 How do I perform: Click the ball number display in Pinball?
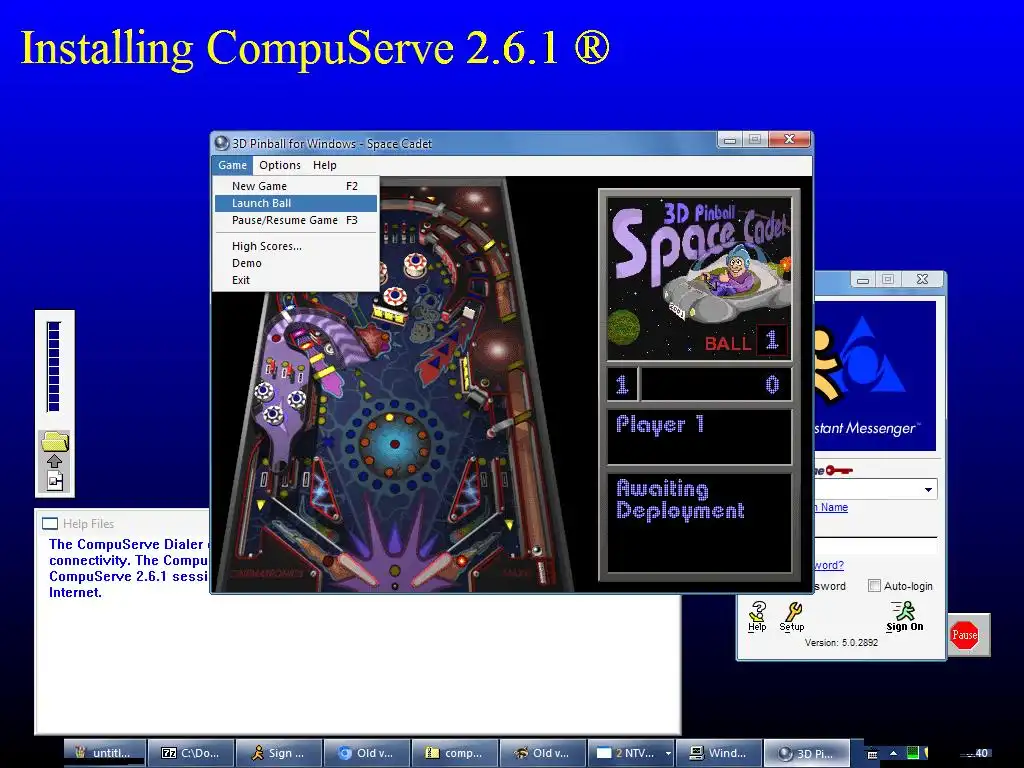[772, 340]
